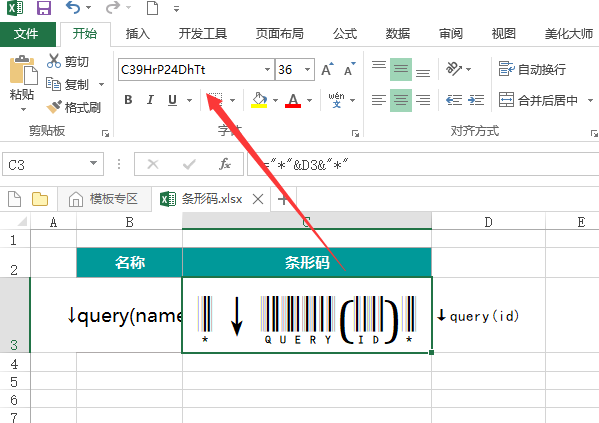Switch to the 插入 ribbon tab
Screen dimensions: 599x423
138,34
